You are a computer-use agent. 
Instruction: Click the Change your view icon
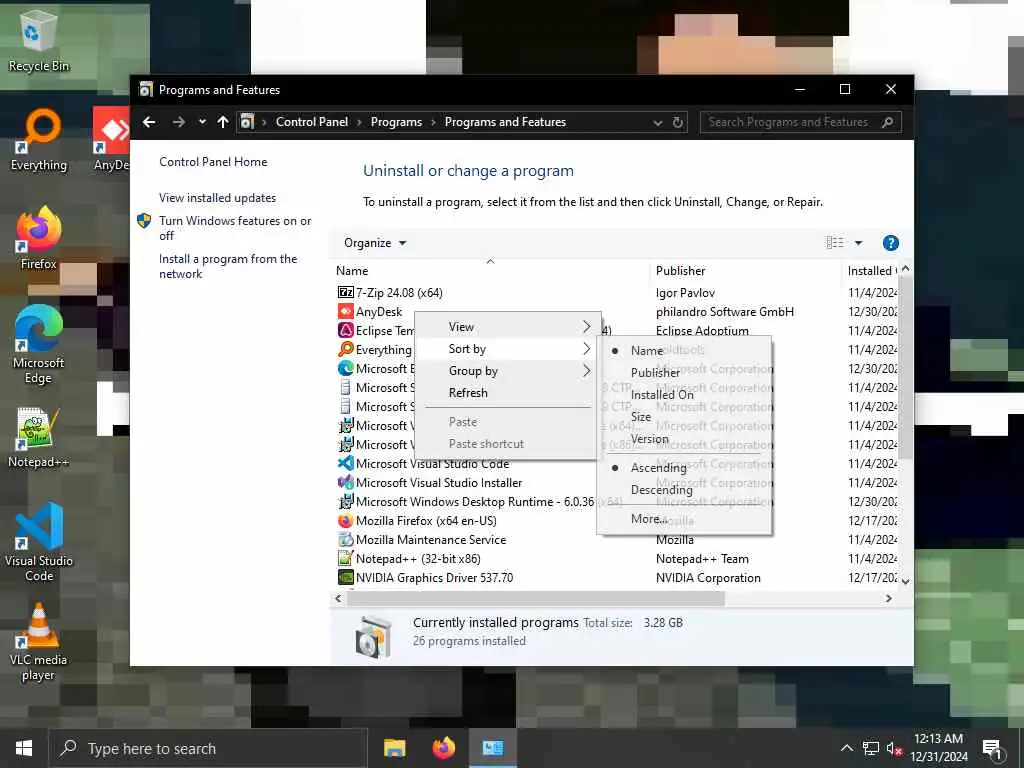pos(835,243)
